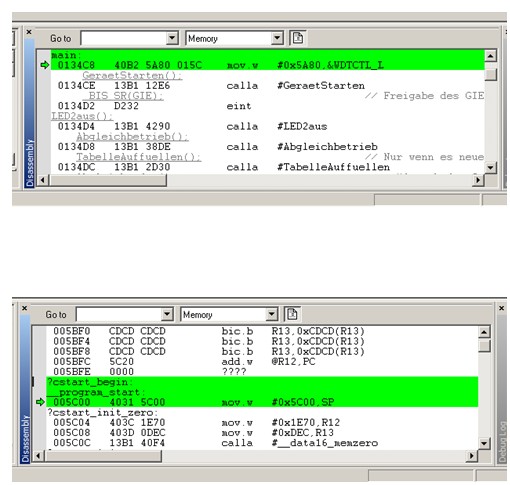Close the lower Disassembly panel with its X

(x=24, y=308)
